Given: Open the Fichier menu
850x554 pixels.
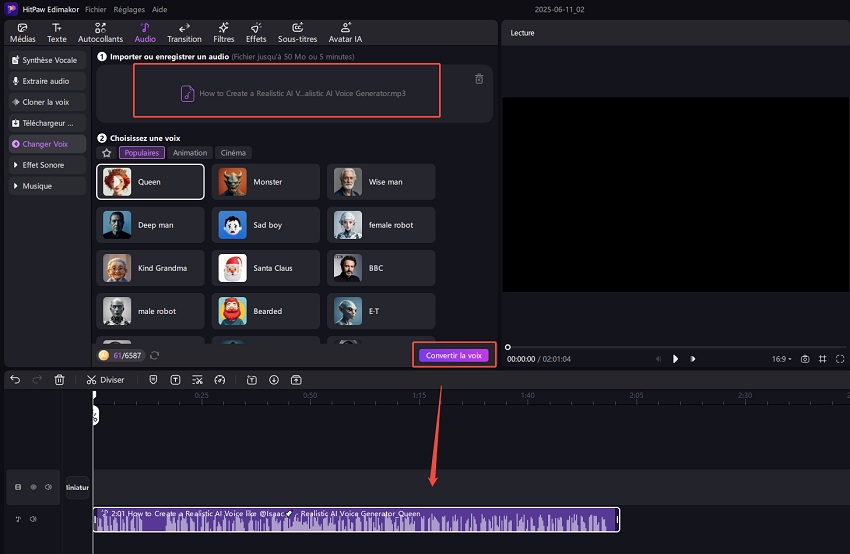Looking at the screenshot, I should click(96, 8).
